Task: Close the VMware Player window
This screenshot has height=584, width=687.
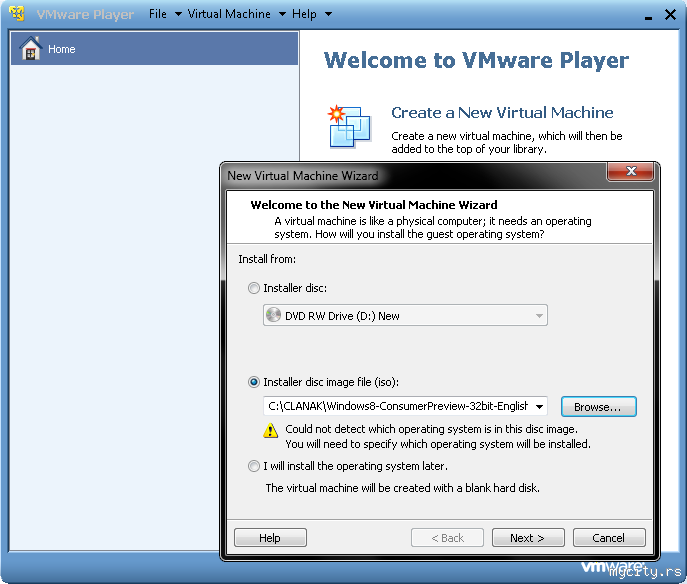Action: [x=670, y=14]
